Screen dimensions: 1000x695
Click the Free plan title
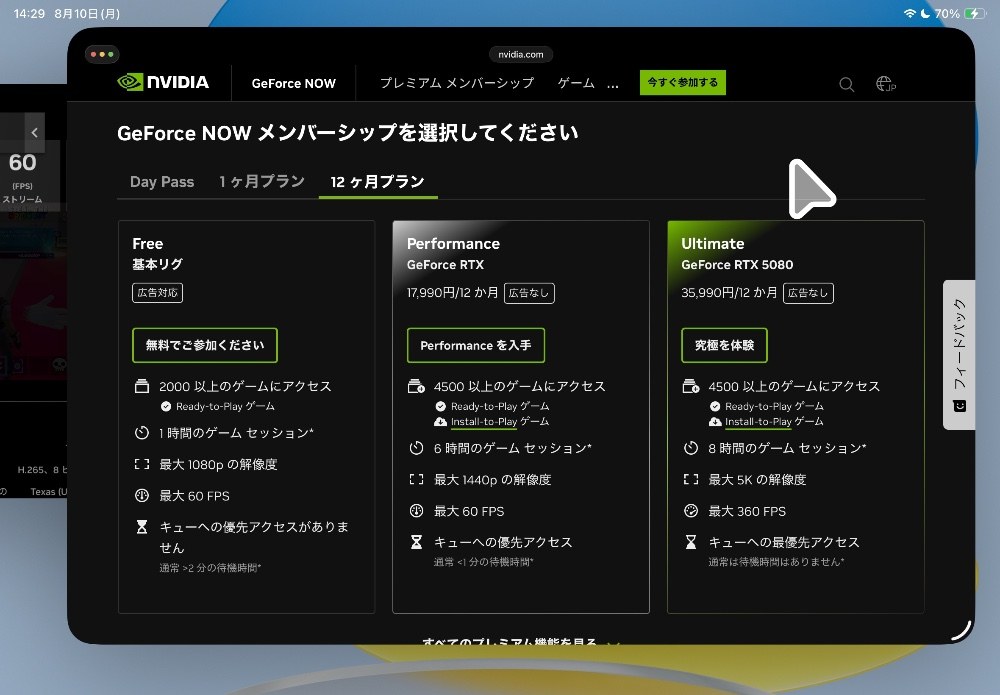coord(148,244)
